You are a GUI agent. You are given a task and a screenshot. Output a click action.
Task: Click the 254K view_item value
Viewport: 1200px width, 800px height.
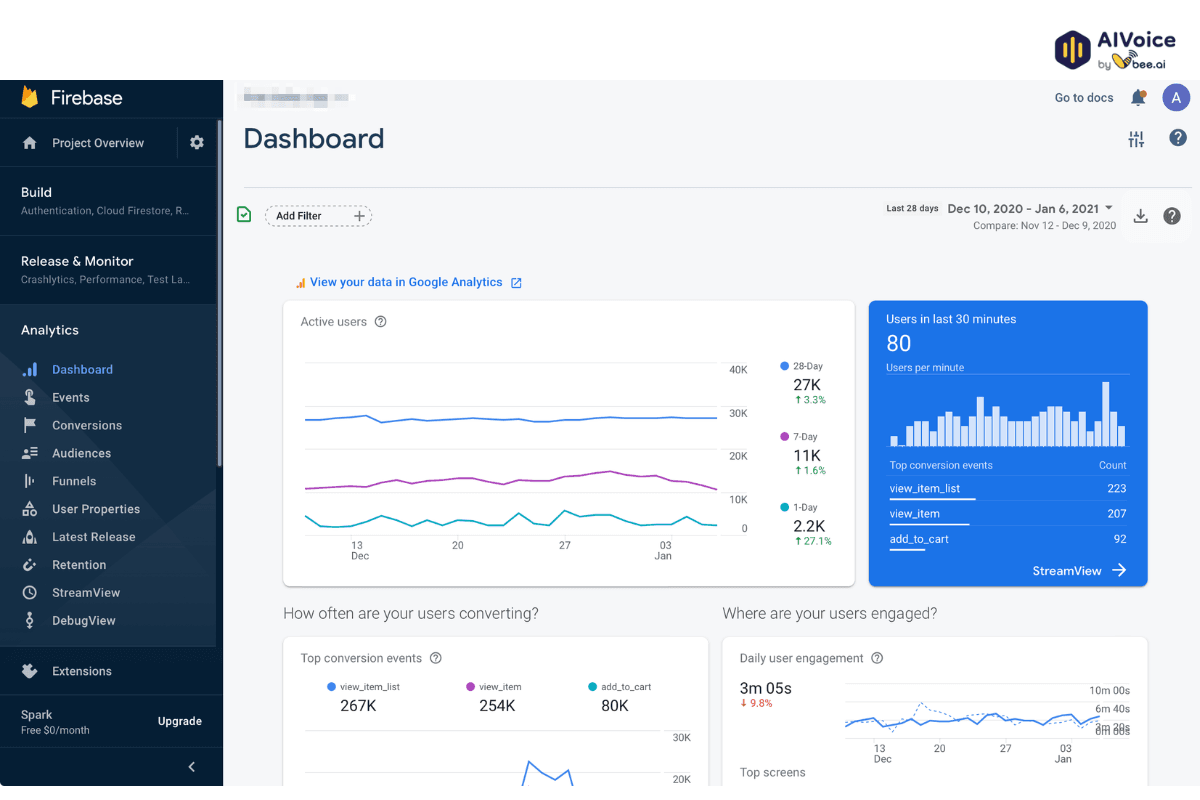click(x=497, y=706)
